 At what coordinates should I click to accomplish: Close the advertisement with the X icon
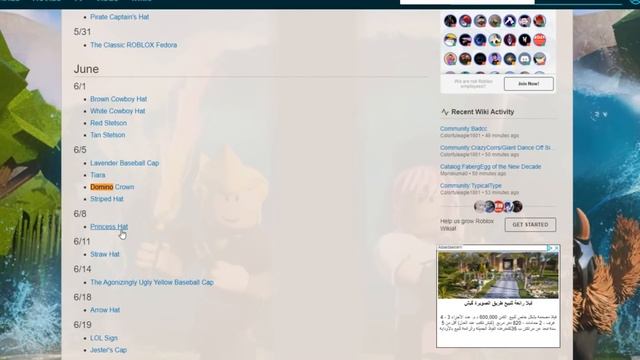556,248
